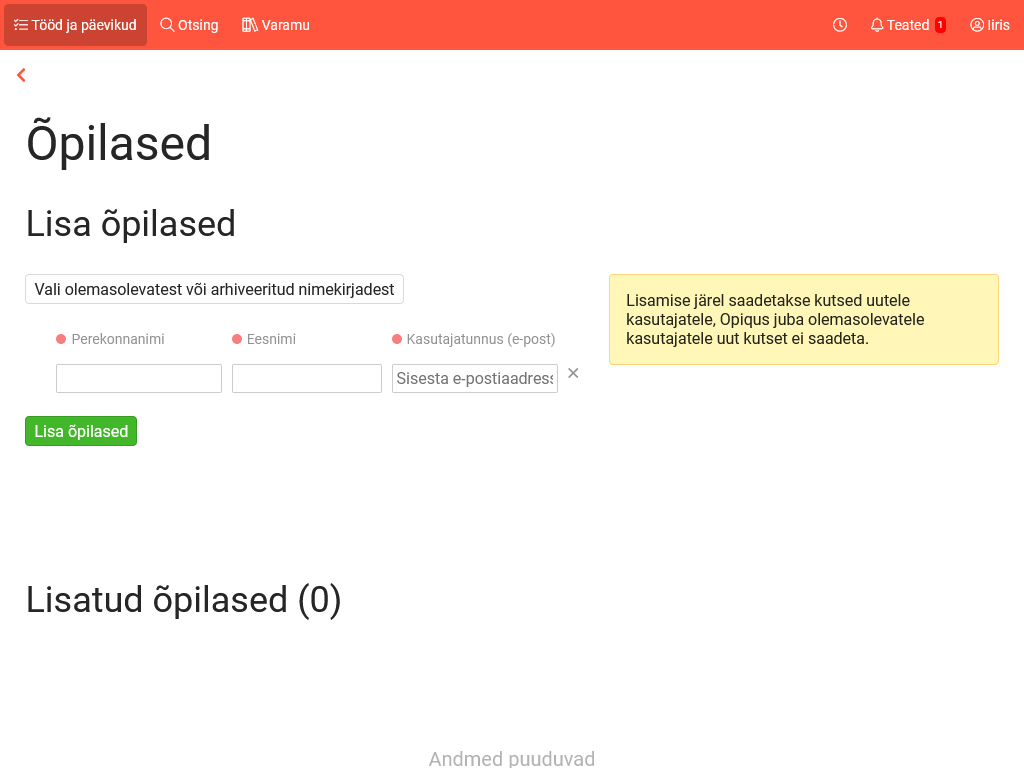1024x768 pixels.
Task: Remove the student row with the X
Action: point(573,373)
